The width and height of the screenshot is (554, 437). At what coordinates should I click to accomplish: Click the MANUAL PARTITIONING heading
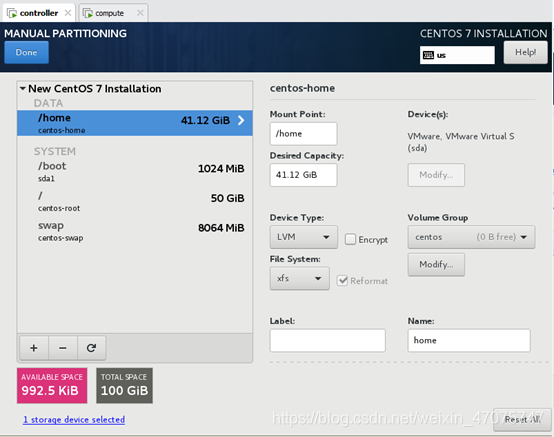(x=65, y=34)
